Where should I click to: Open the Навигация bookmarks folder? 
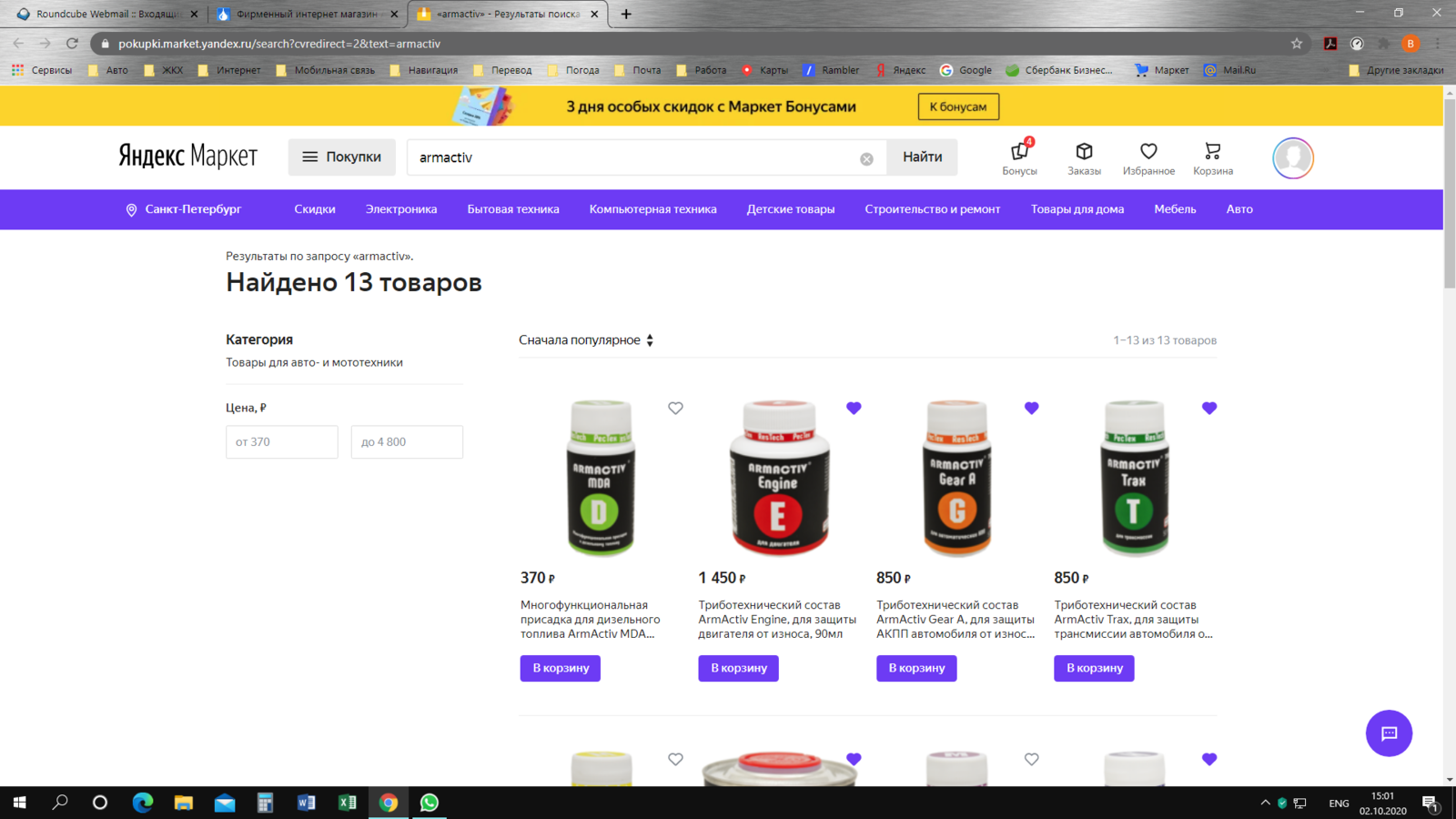423,70
